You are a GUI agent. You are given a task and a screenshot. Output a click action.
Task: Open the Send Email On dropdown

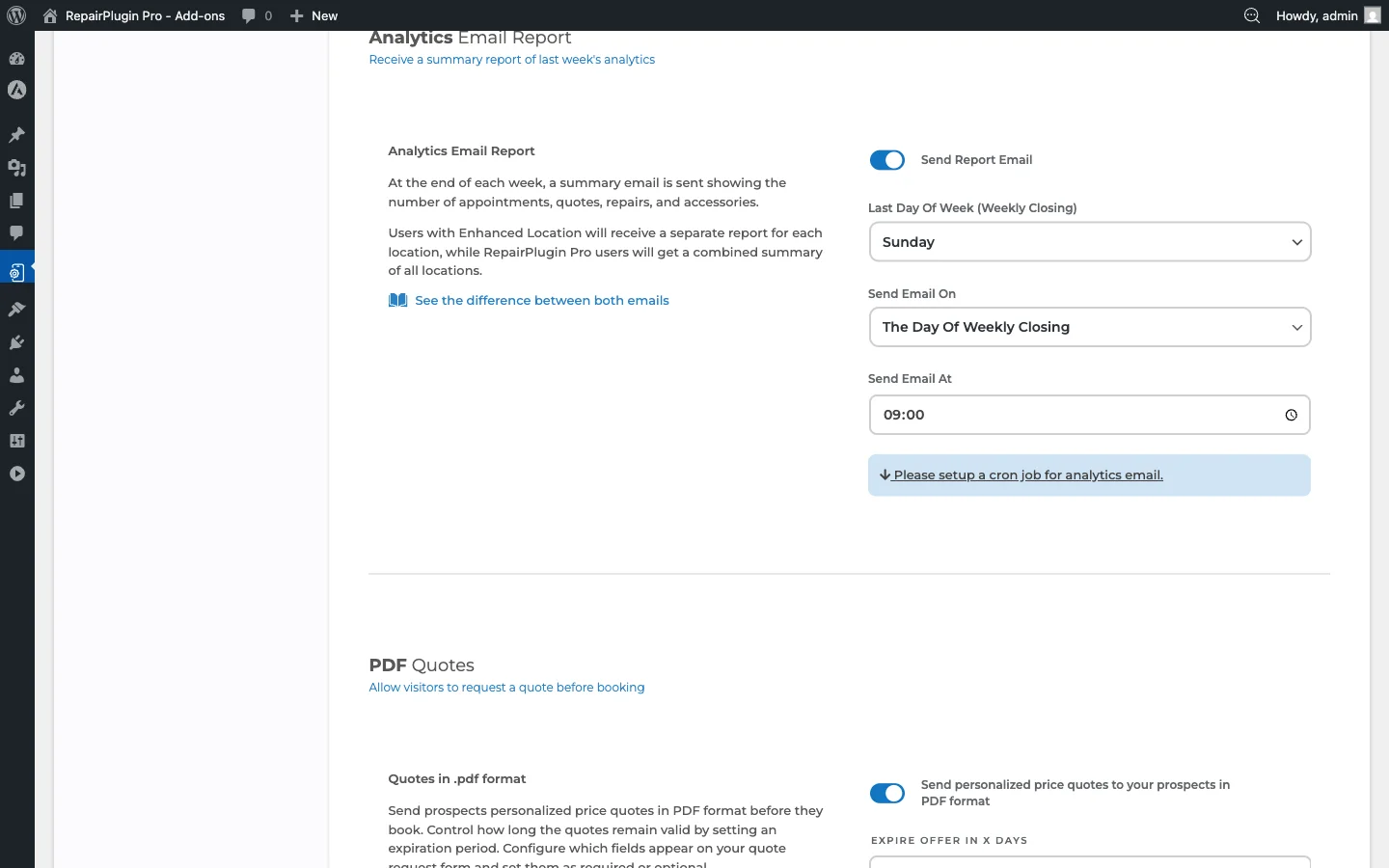point(1089,327)
